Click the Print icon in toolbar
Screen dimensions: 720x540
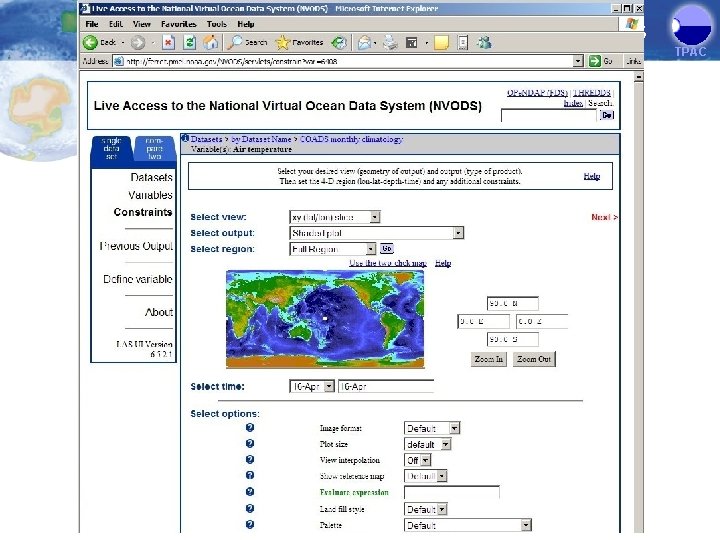click(x=390, y=43)
